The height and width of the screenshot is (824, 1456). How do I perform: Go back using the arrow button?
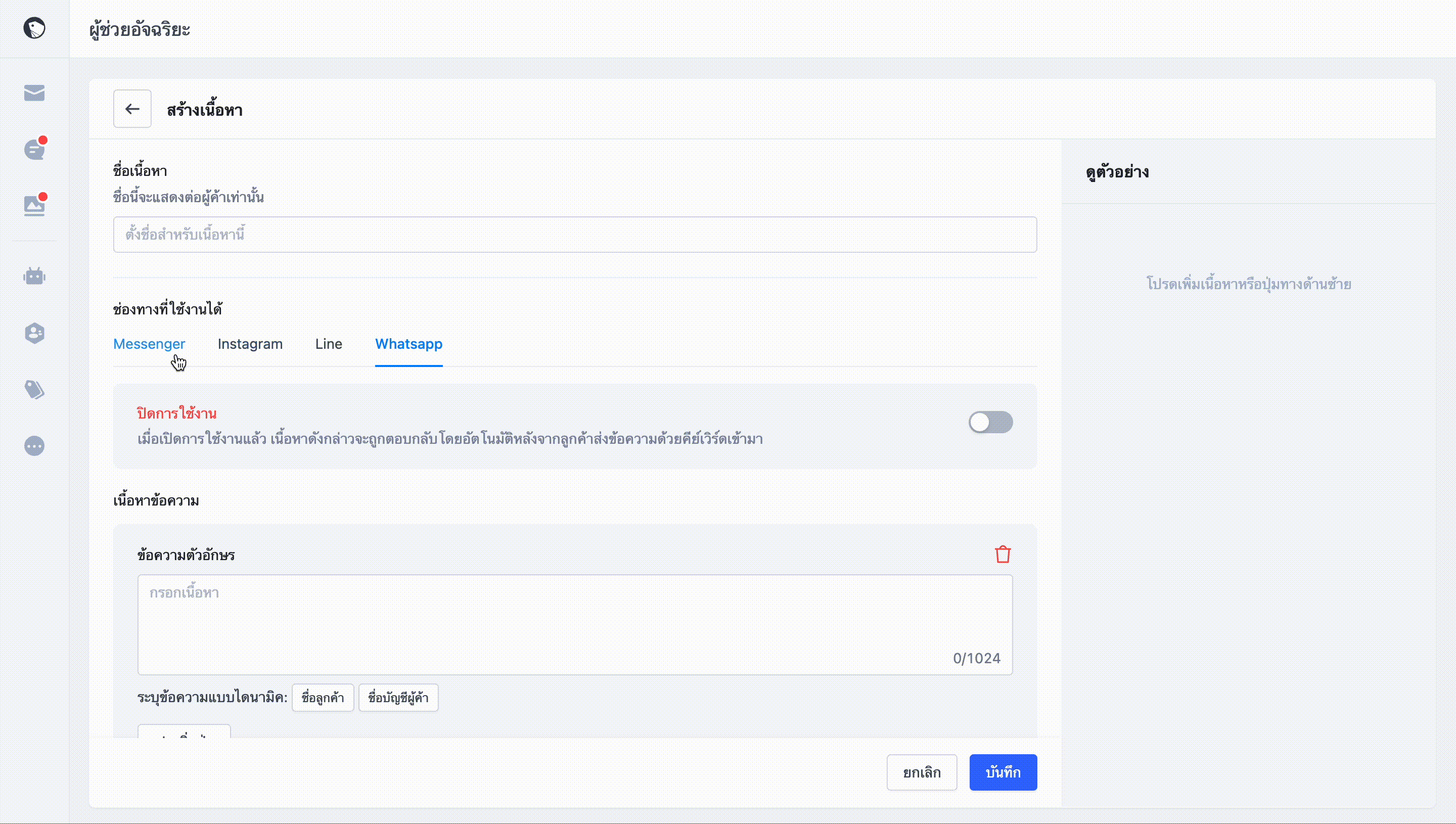click(132, 109)
